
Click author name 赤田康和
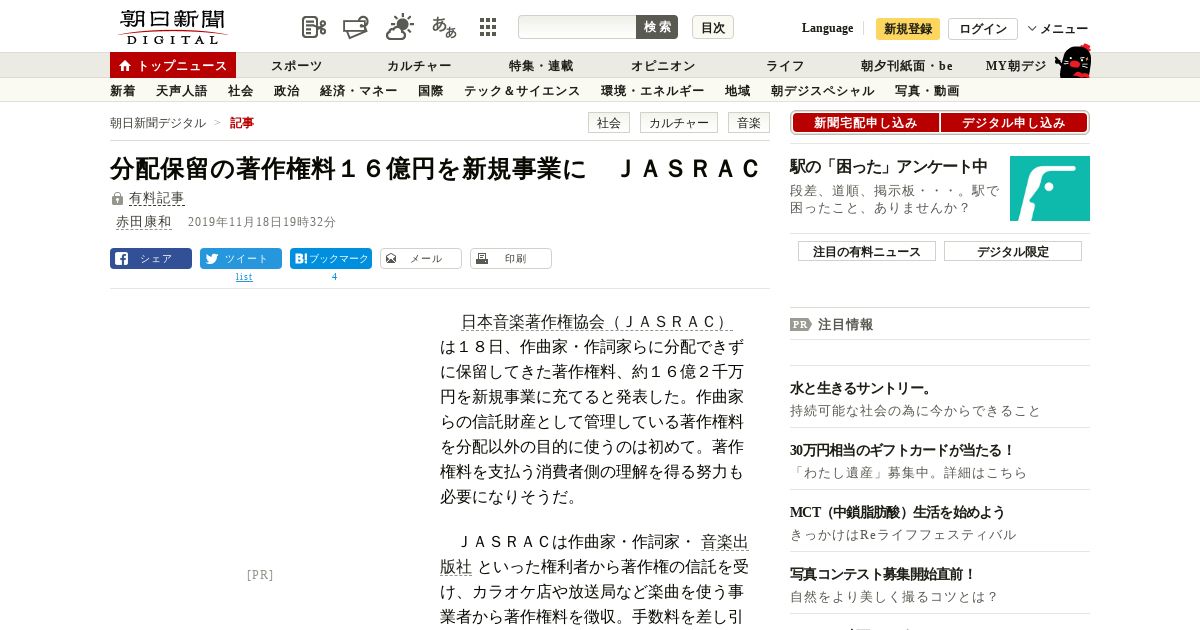pos(143,222)
